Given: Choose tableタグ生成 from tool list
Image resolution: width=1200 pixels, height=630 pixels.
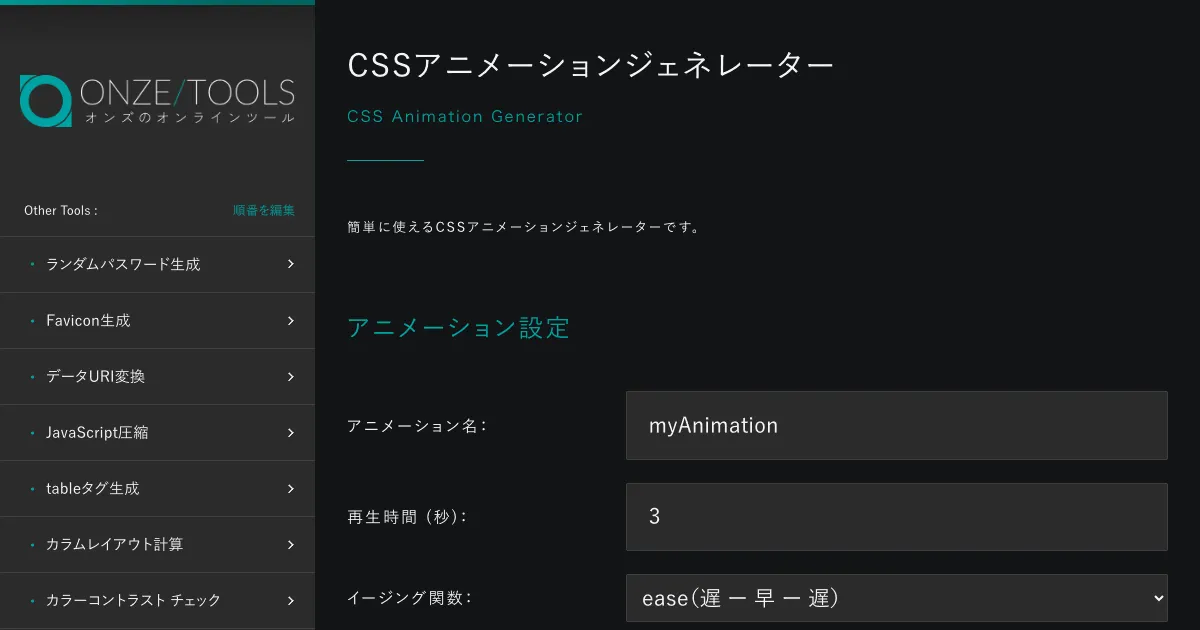Looking at the screenshot, I should (92, 489).
